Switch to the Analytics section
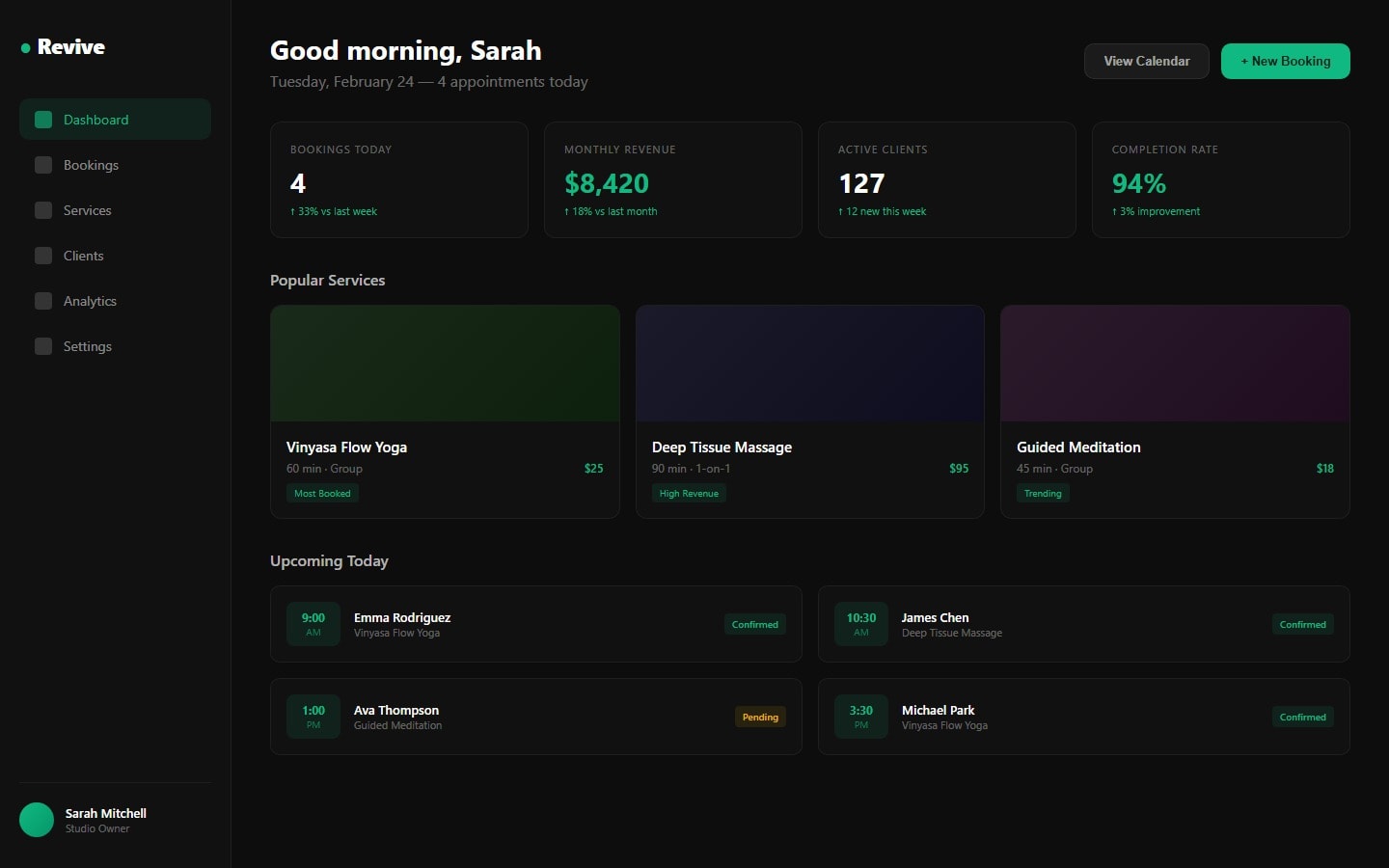1389x868 pixels. [x=90, y=301]
